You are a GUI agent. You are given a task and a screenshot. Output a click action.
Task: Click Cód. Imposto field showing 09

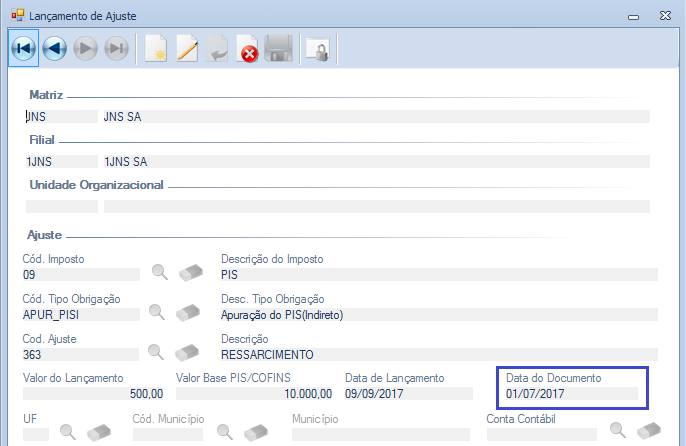[x=81, y=274]
